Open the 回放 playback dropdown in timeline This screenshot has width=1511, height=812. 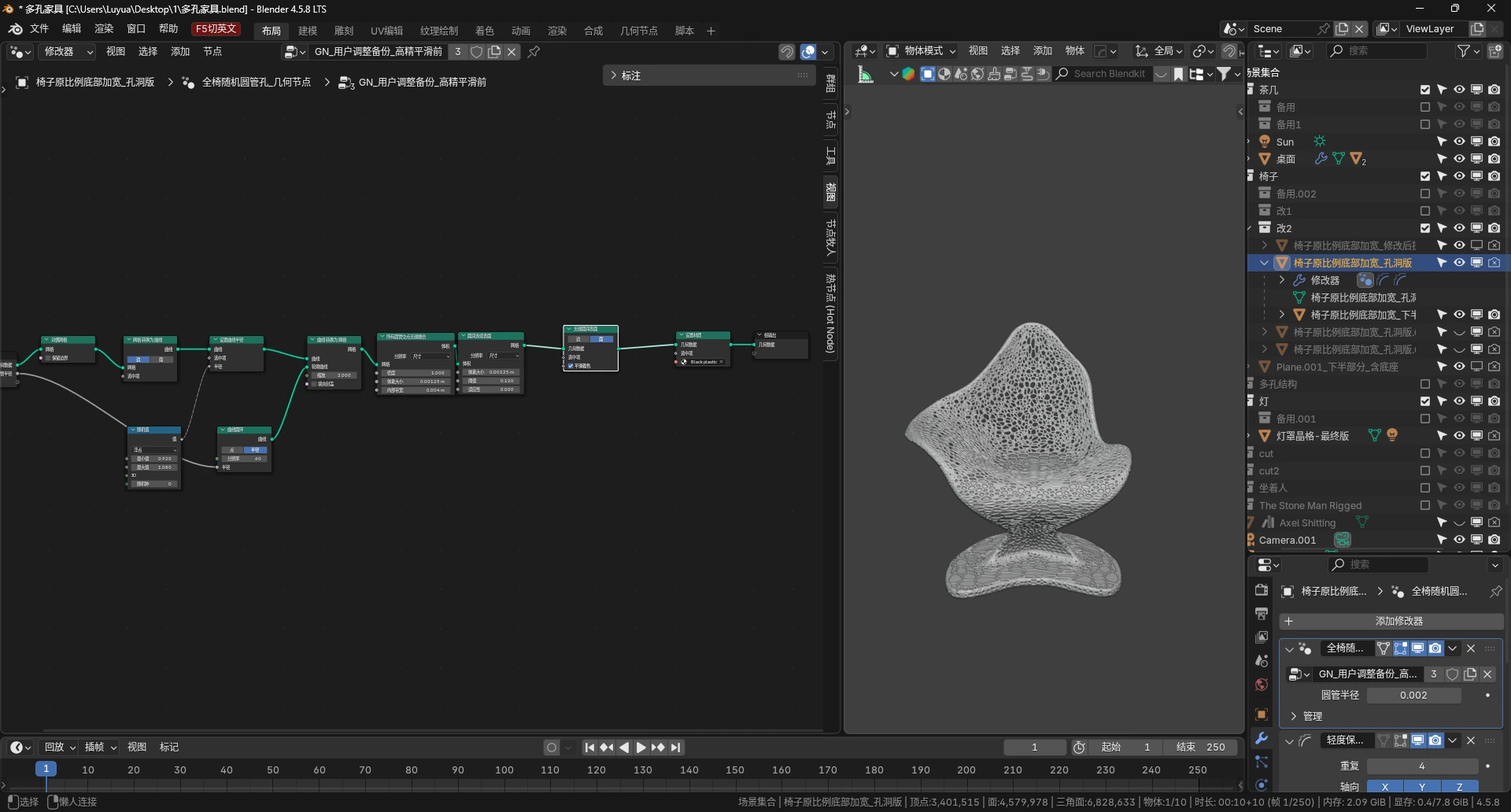(x=60, y=747)
